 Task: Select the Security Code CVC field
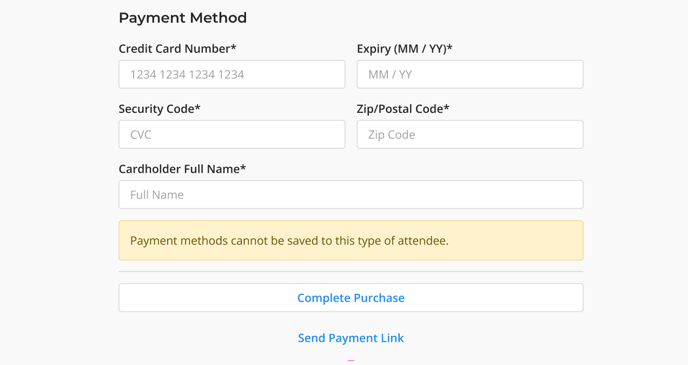click(x=232, y=134)
